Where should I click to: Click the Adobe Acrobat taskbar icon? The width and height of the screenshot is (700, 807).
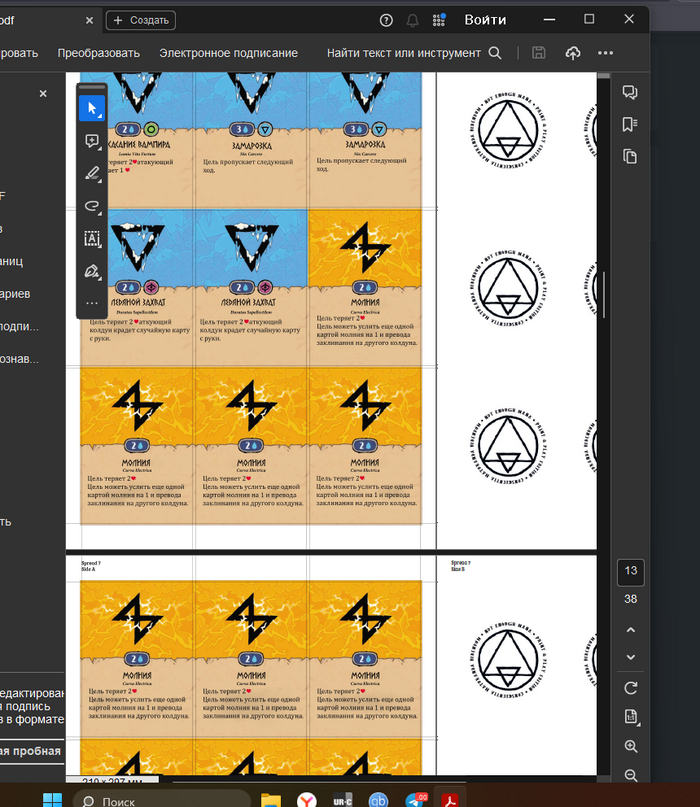point(450,800)
